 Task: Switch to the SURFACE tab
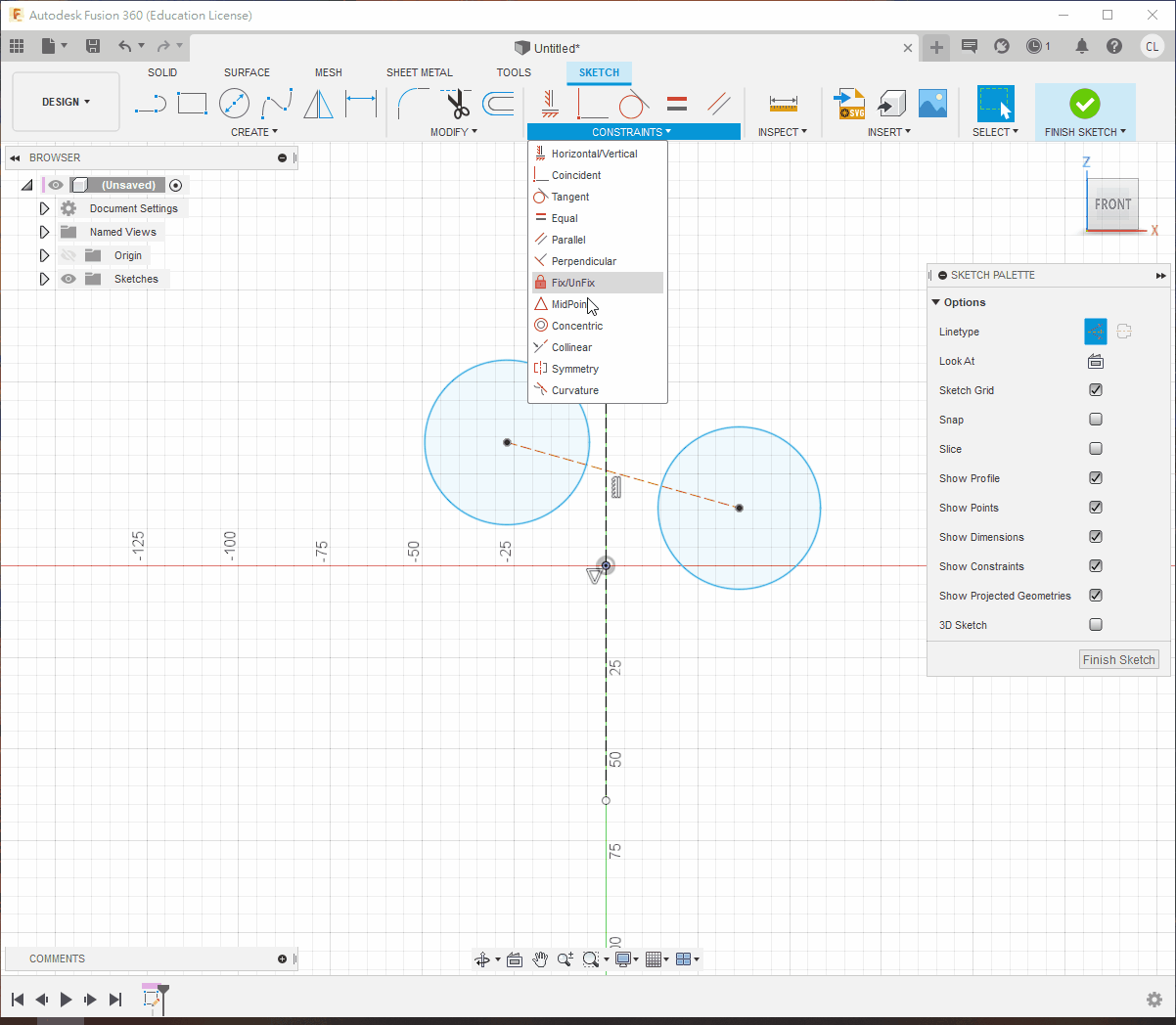(247, 72)
